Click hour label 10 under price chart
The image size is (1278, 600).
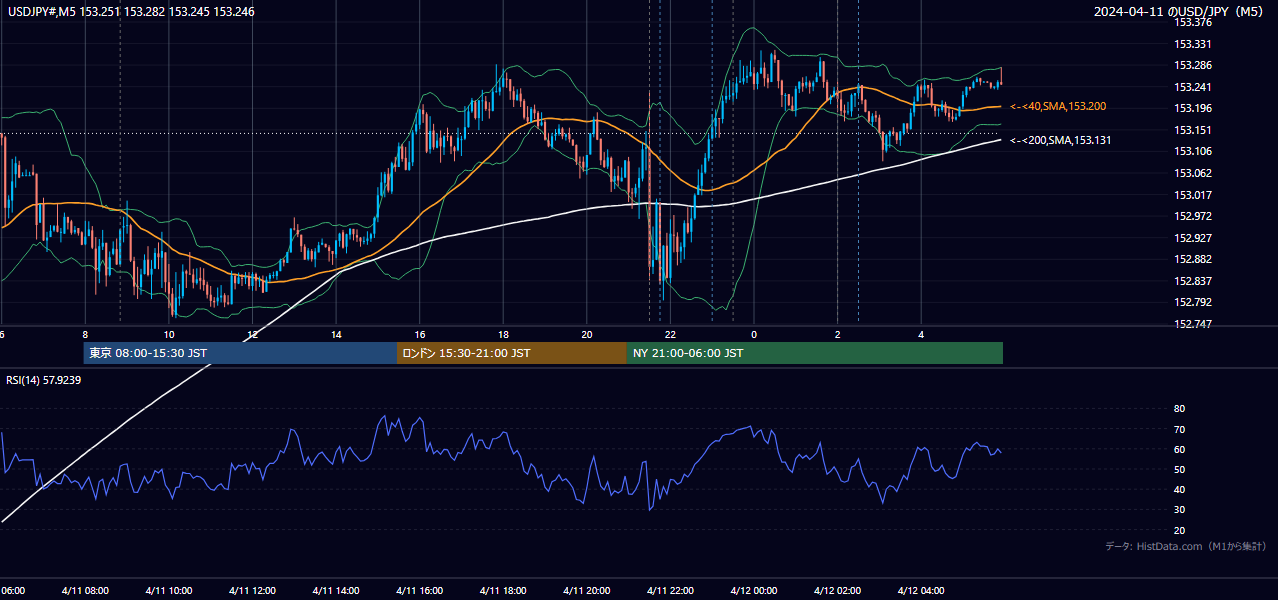point(169,335)
